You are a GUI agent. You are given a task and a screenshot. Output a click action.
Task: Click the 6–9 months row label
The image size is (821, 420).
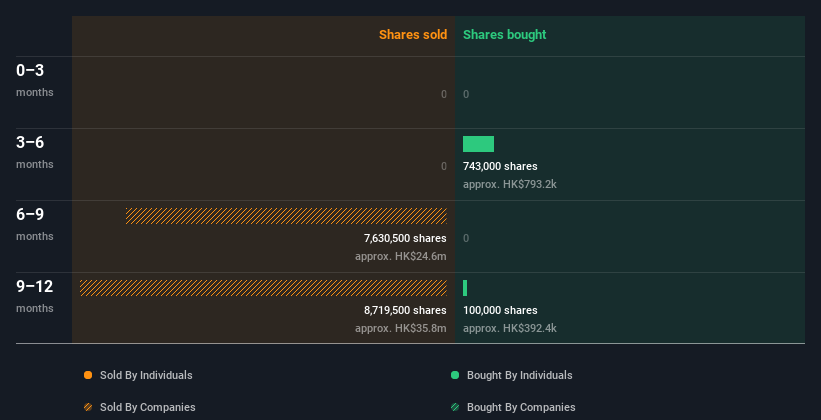click(x=35, y=224)
